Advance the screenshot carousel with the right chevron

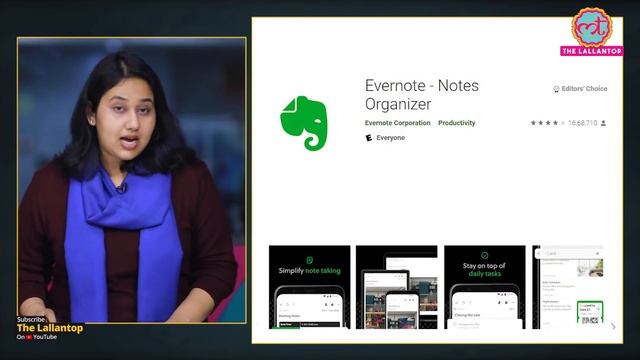(613, 326)
